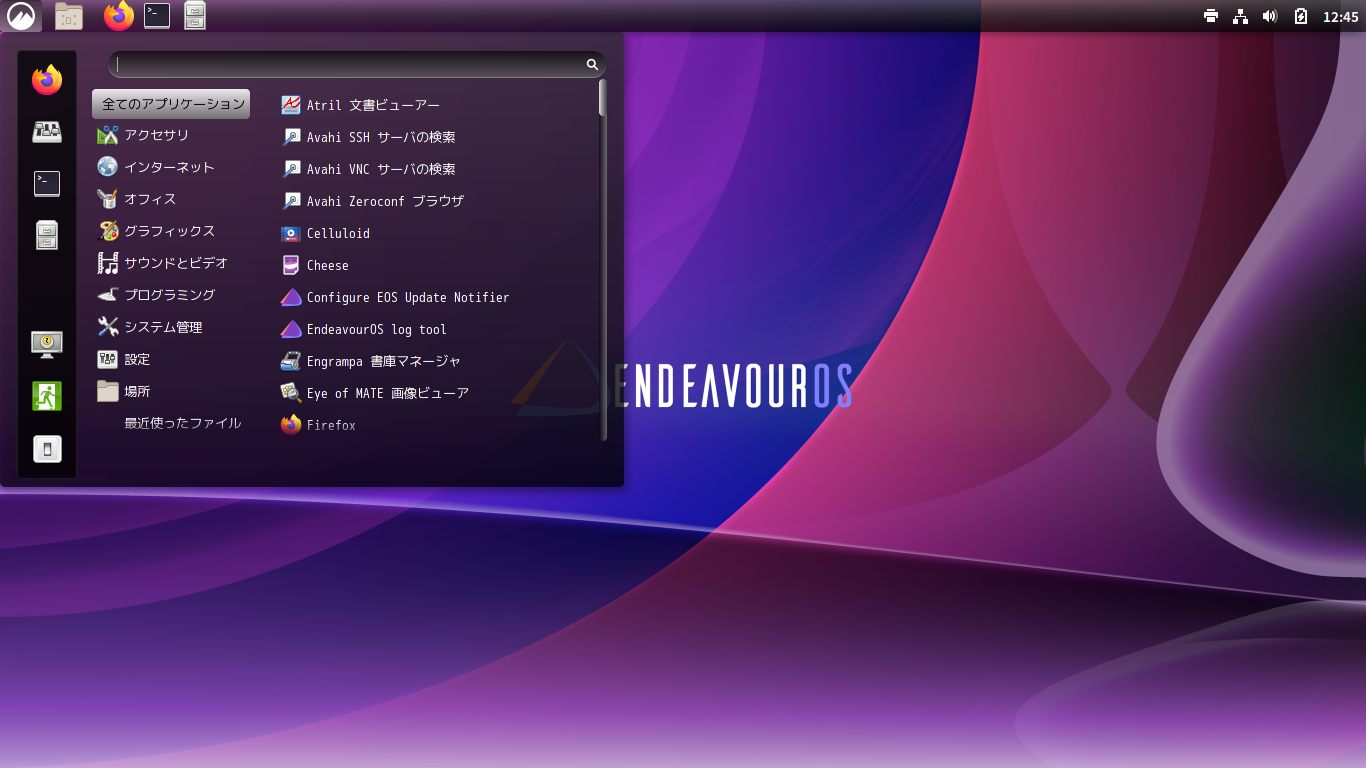Open the EndeavourOS main menu button
The width and height of the screenshot is (1366, 768).
coord(21,16)
